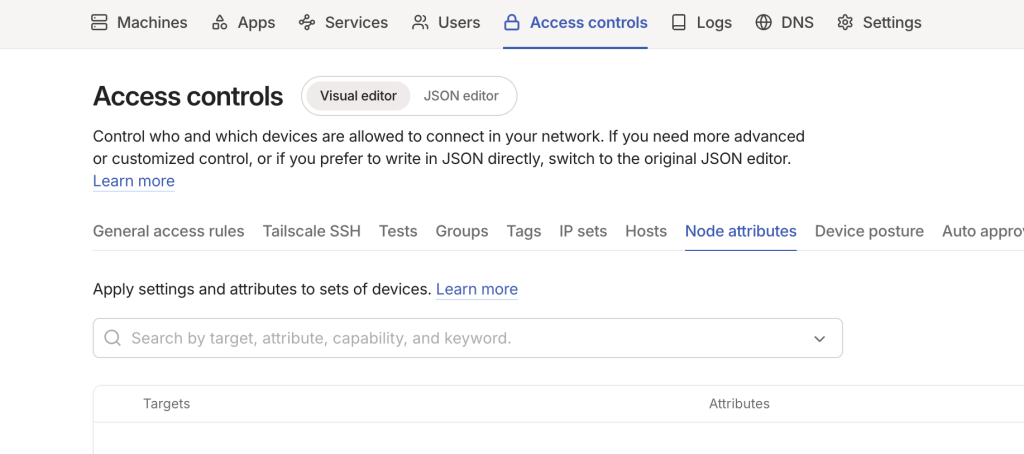Click the search magnifier icon
Image resolution: width=1024 pixels, height=454 pixels.
pos(113,338)
